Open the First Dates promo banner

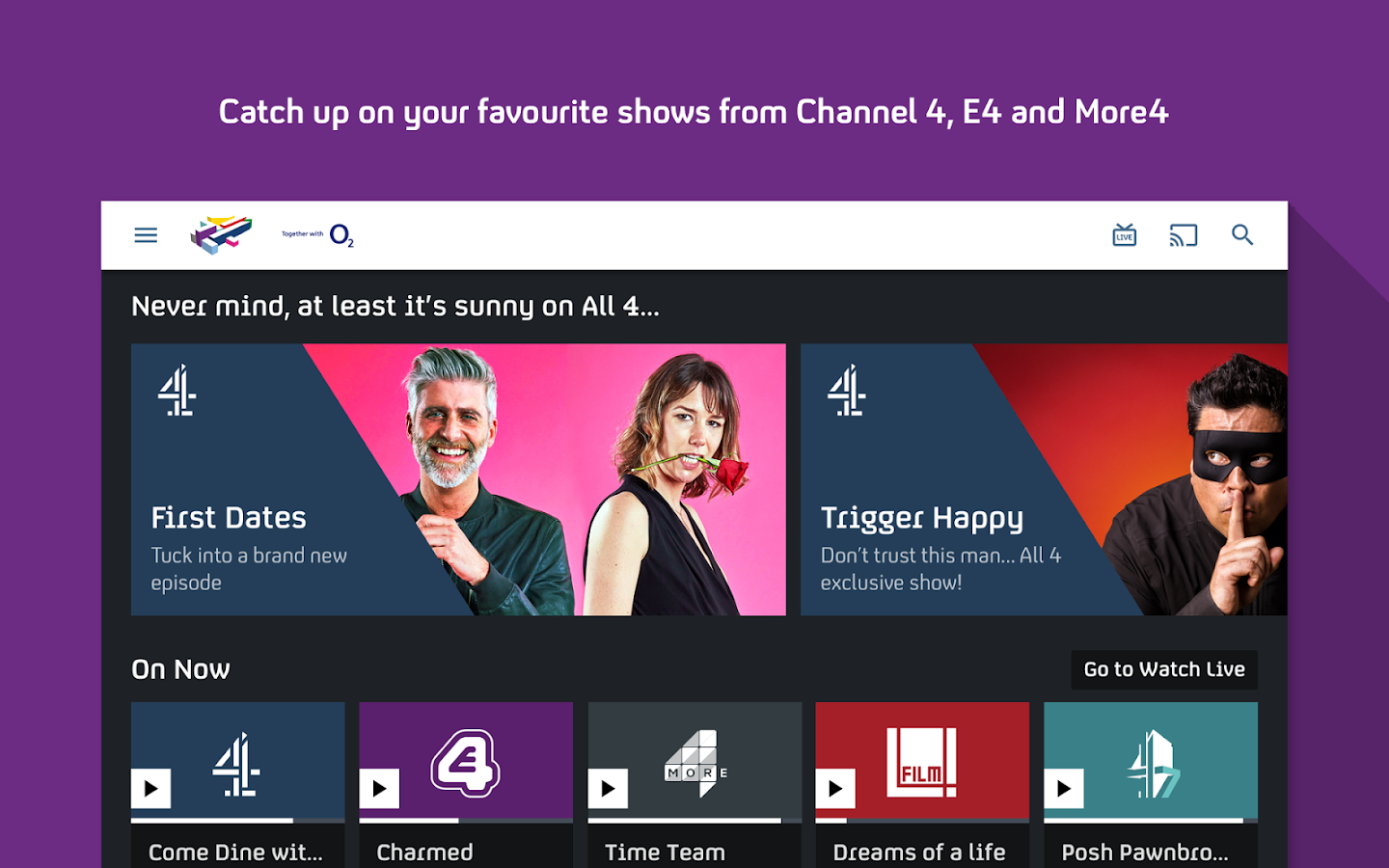[458, 479]
